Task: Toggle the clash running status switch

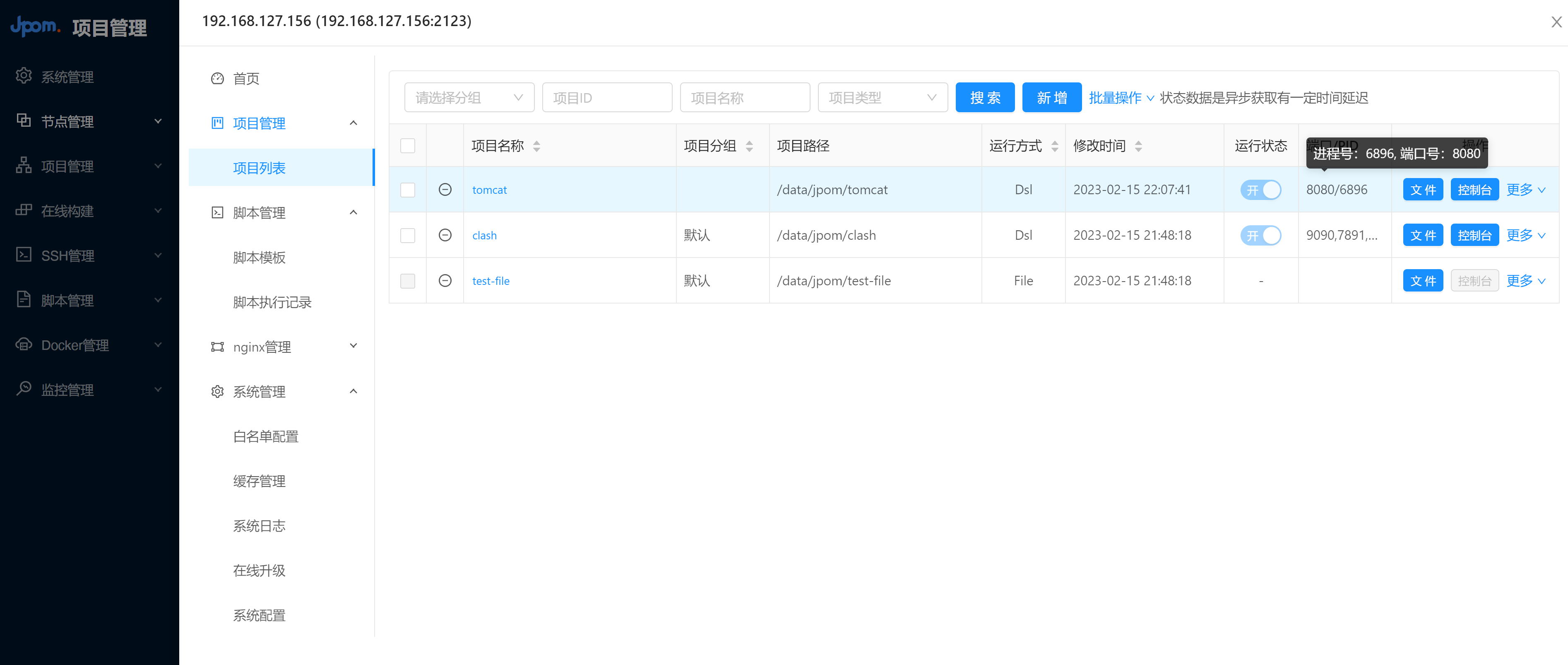Action: [x=1260, y=235]
